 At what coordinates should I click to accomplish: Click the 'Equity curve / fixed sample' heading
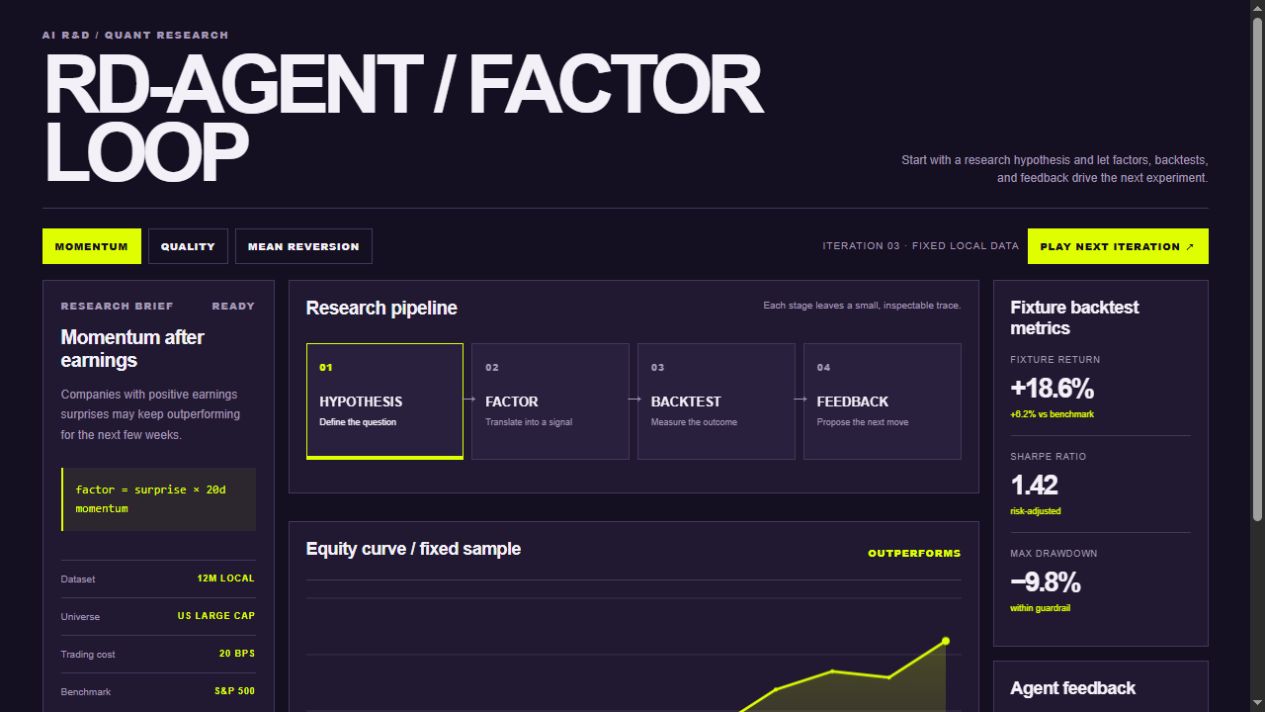413,549
